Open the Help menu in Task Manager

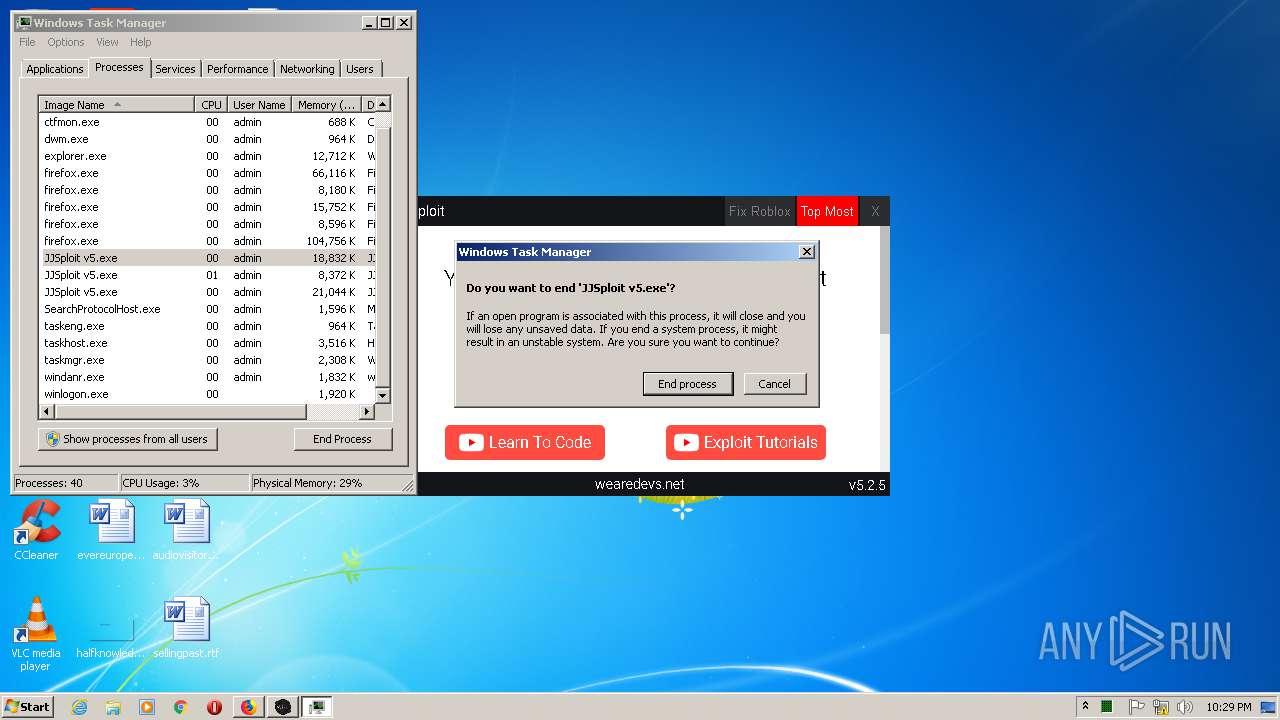[x=141, y=42]
